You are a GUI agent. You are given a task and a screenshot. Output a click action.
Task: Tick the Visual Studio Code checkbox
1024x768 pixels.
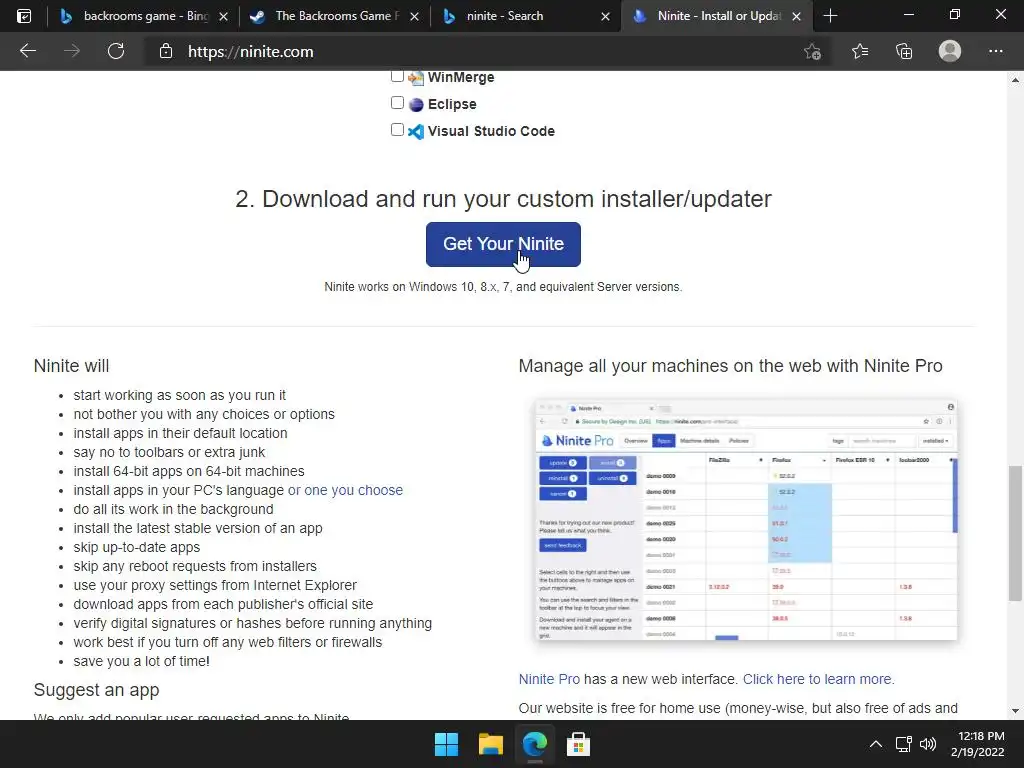point(397,129)
